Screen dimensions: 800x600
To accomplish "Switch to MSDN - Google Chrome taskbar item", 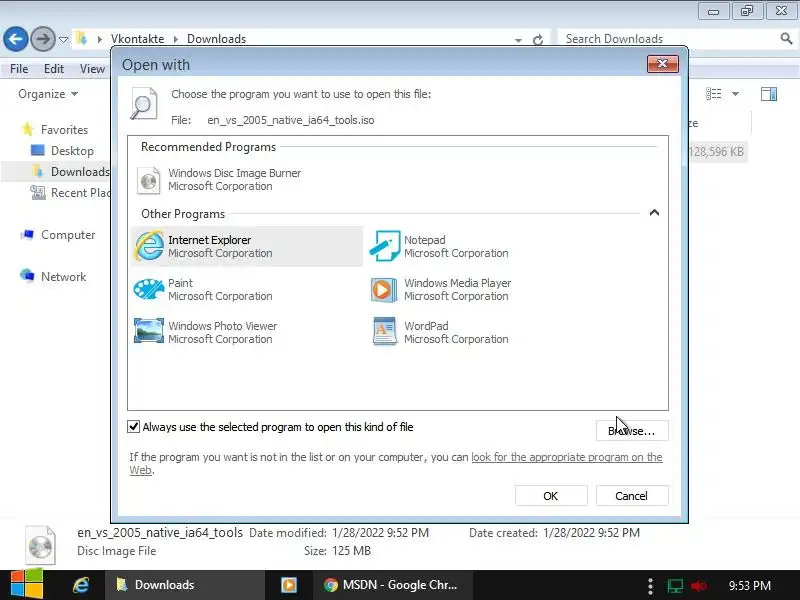I will pos(393,585).
